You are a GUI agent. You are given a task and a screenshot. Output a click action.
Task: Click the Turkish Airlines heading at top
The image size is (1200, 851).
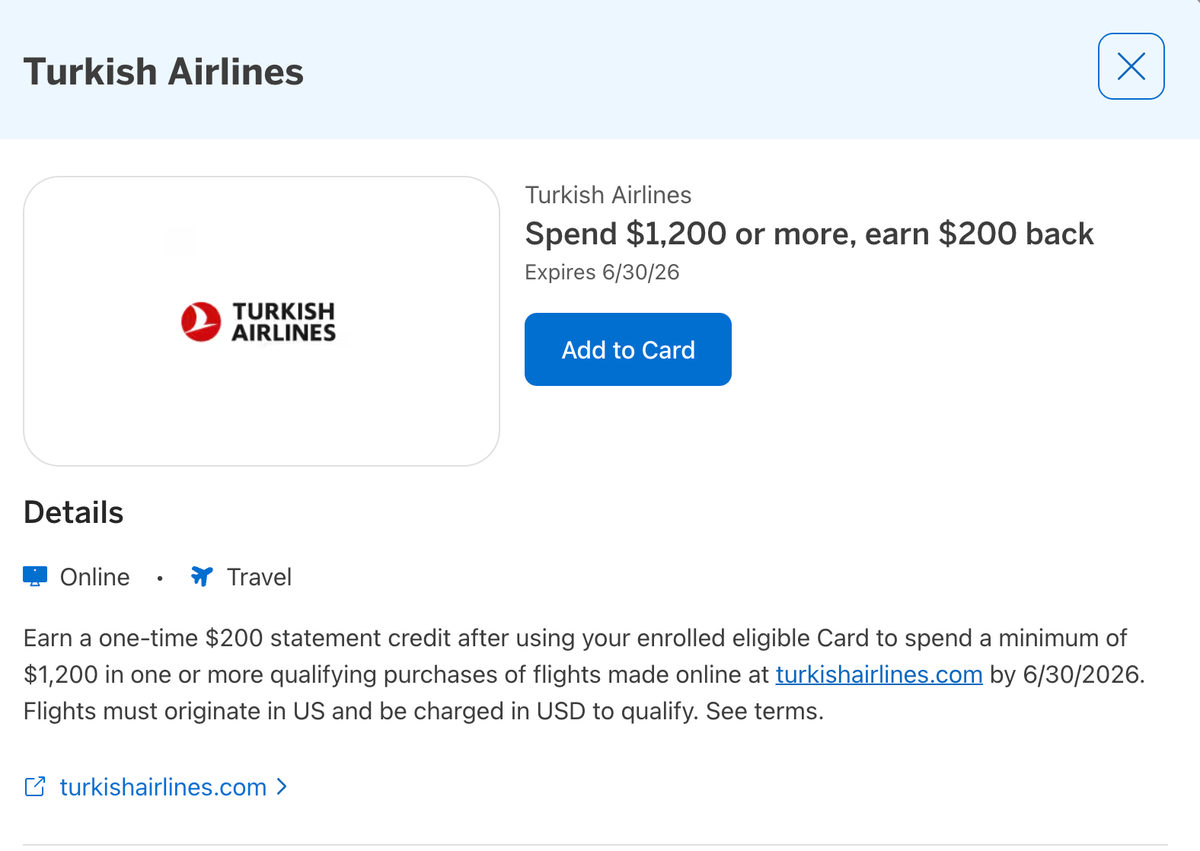coord(163,71)
